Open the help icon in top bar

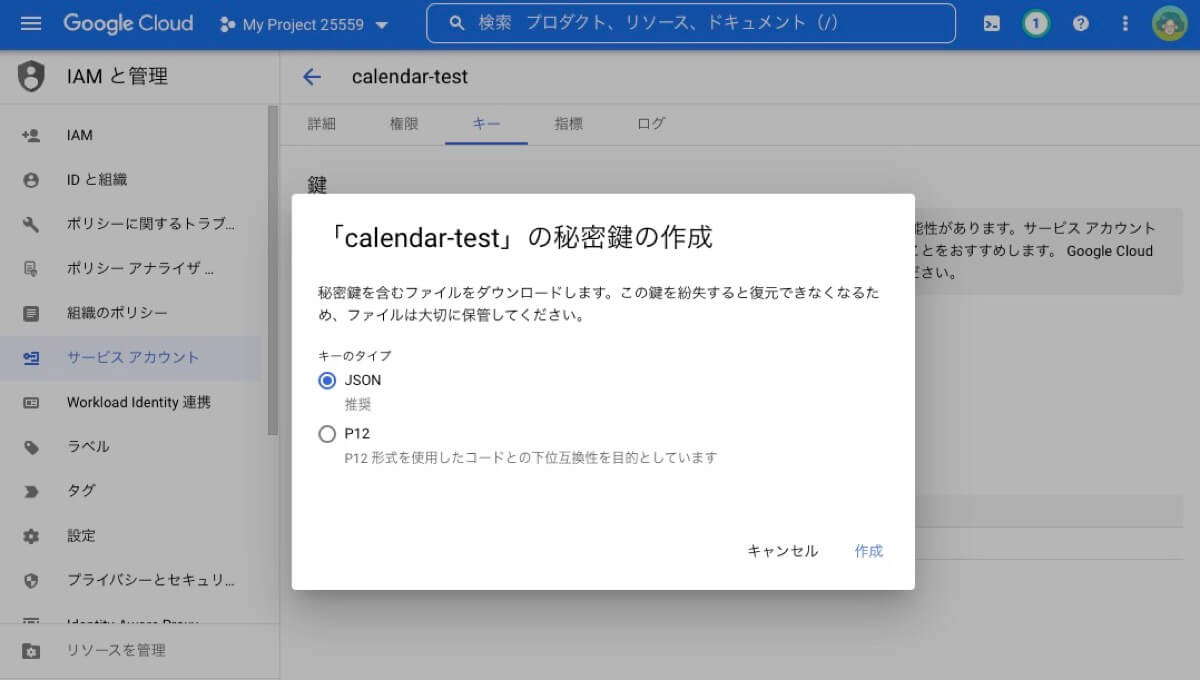1080,23
